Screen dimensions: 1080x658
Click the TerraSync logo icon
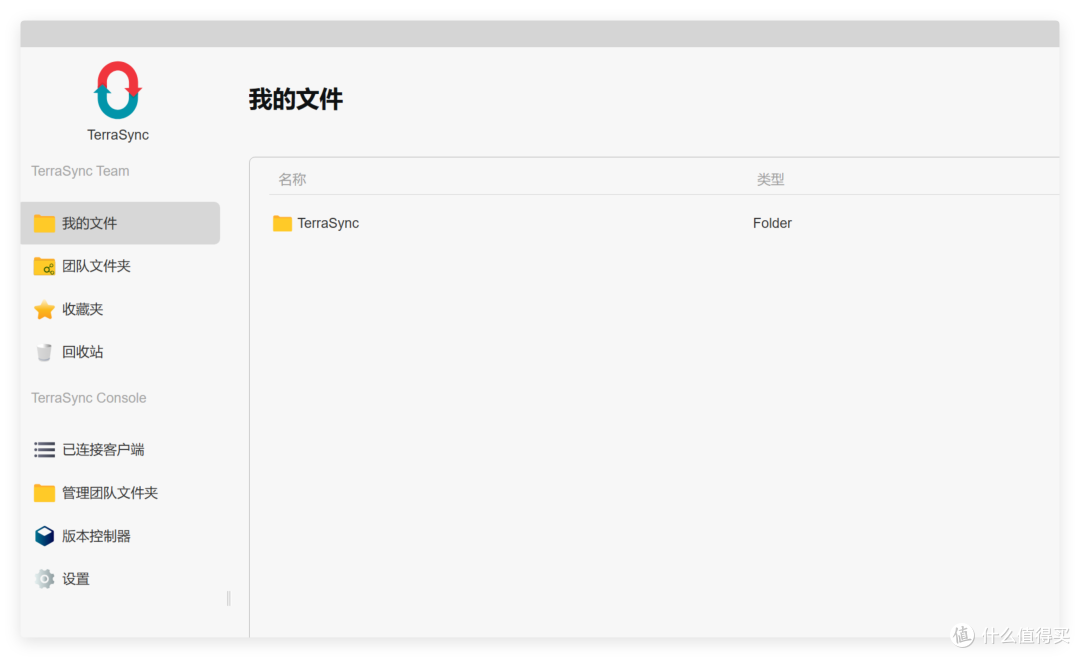(118, 90)
